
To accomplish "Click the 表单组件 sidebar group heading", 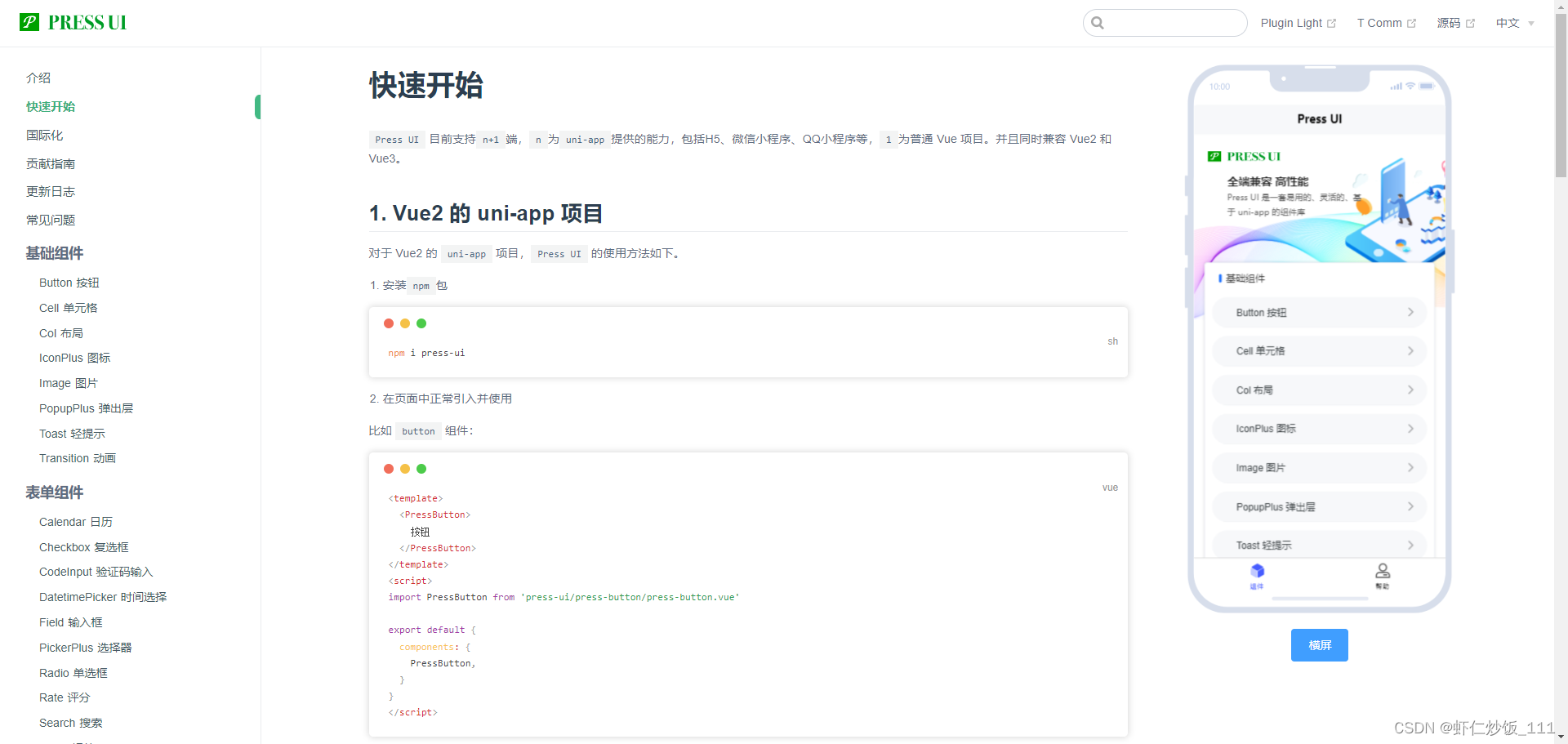I will point(55,492).
